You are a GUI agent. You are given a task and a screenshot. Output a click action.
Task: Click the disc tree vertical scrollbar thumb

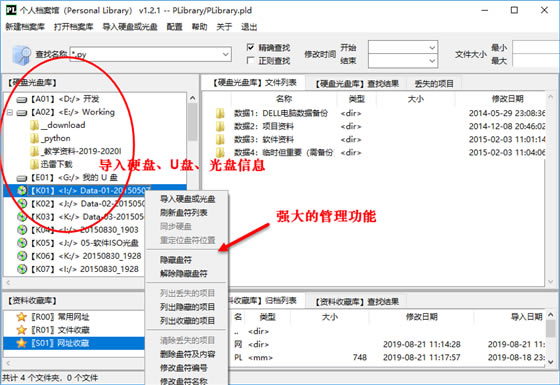coord(192,121)
